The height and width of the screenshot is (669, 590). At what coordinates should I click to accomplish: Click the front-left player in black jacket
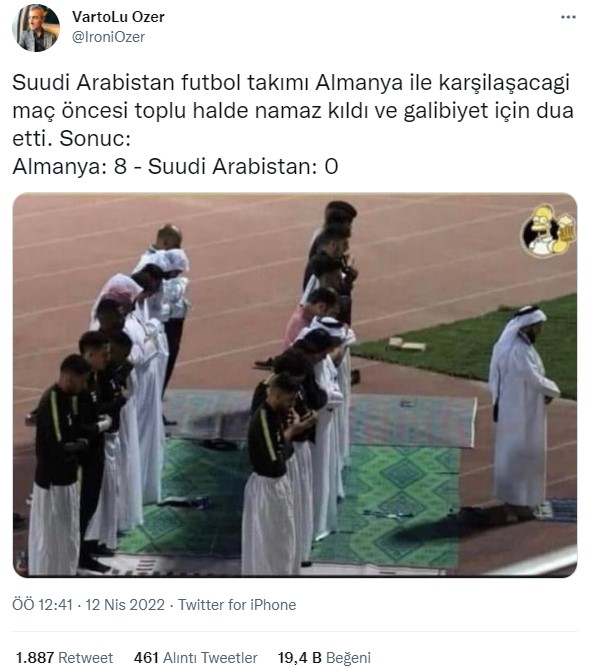58,465
